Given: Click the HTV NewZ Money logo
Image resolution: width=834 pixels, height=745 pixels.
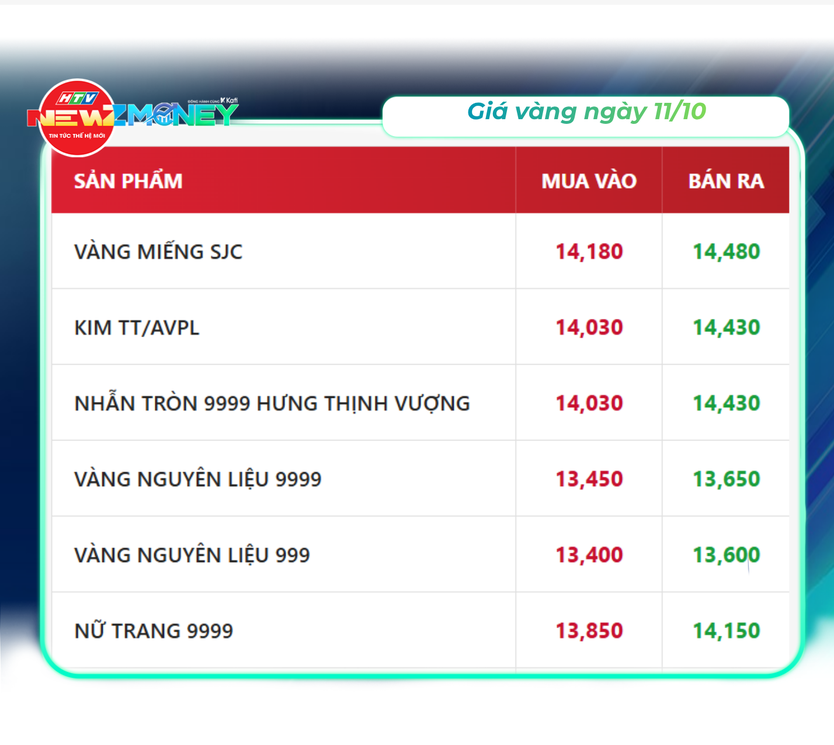Looking at the screenshot, I should click(x=133, y=118).
